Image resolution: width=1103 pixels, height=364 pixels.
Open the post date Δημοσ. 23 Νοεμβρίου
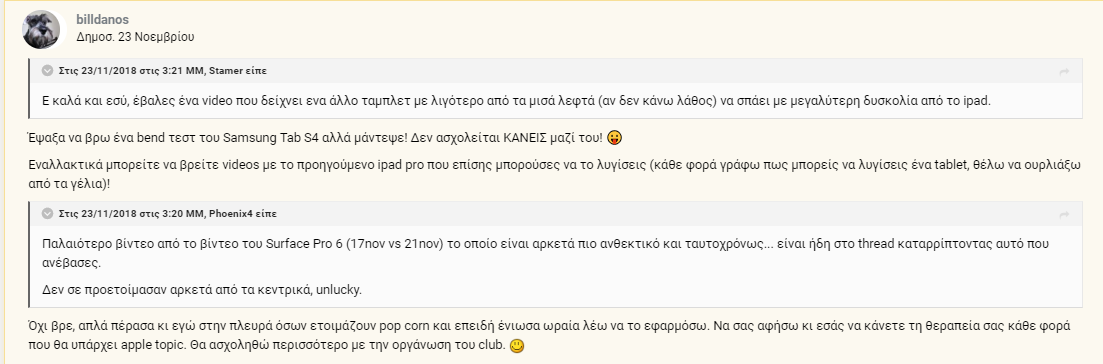pos(135,37)
